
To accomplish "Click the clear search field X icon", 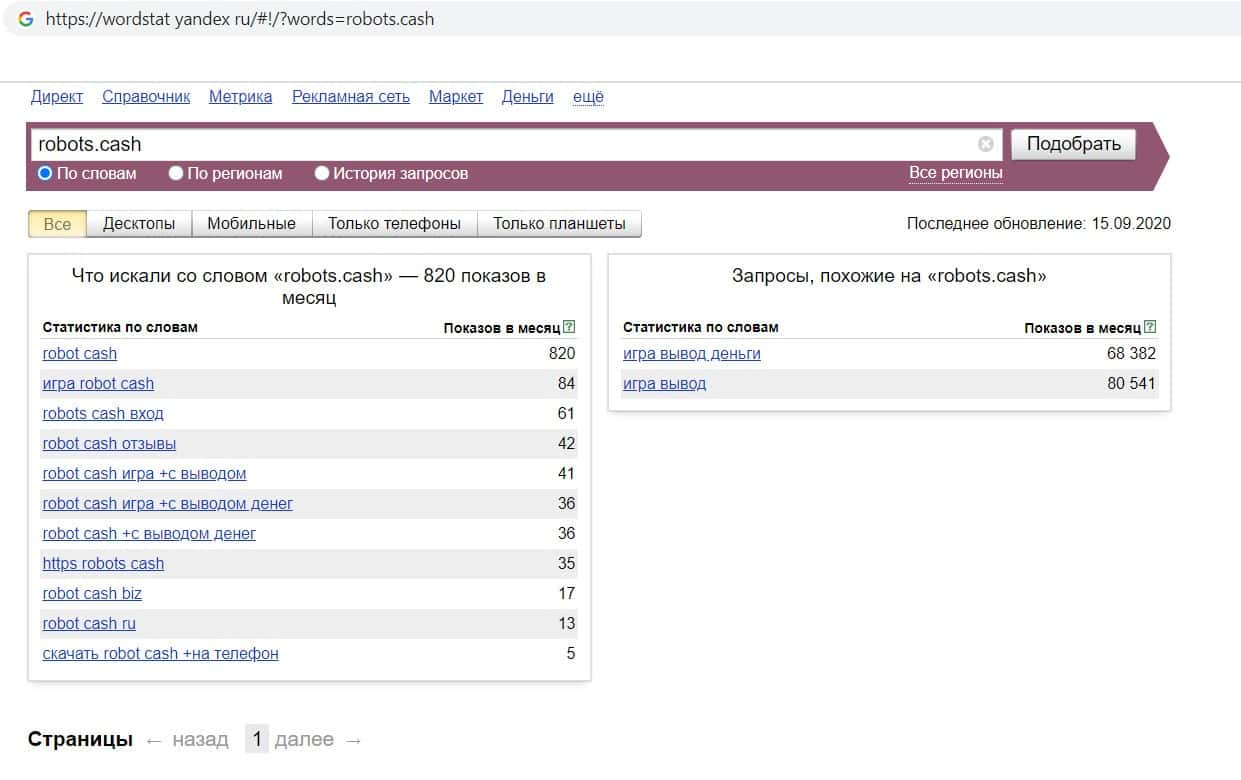I will point(985,144).
